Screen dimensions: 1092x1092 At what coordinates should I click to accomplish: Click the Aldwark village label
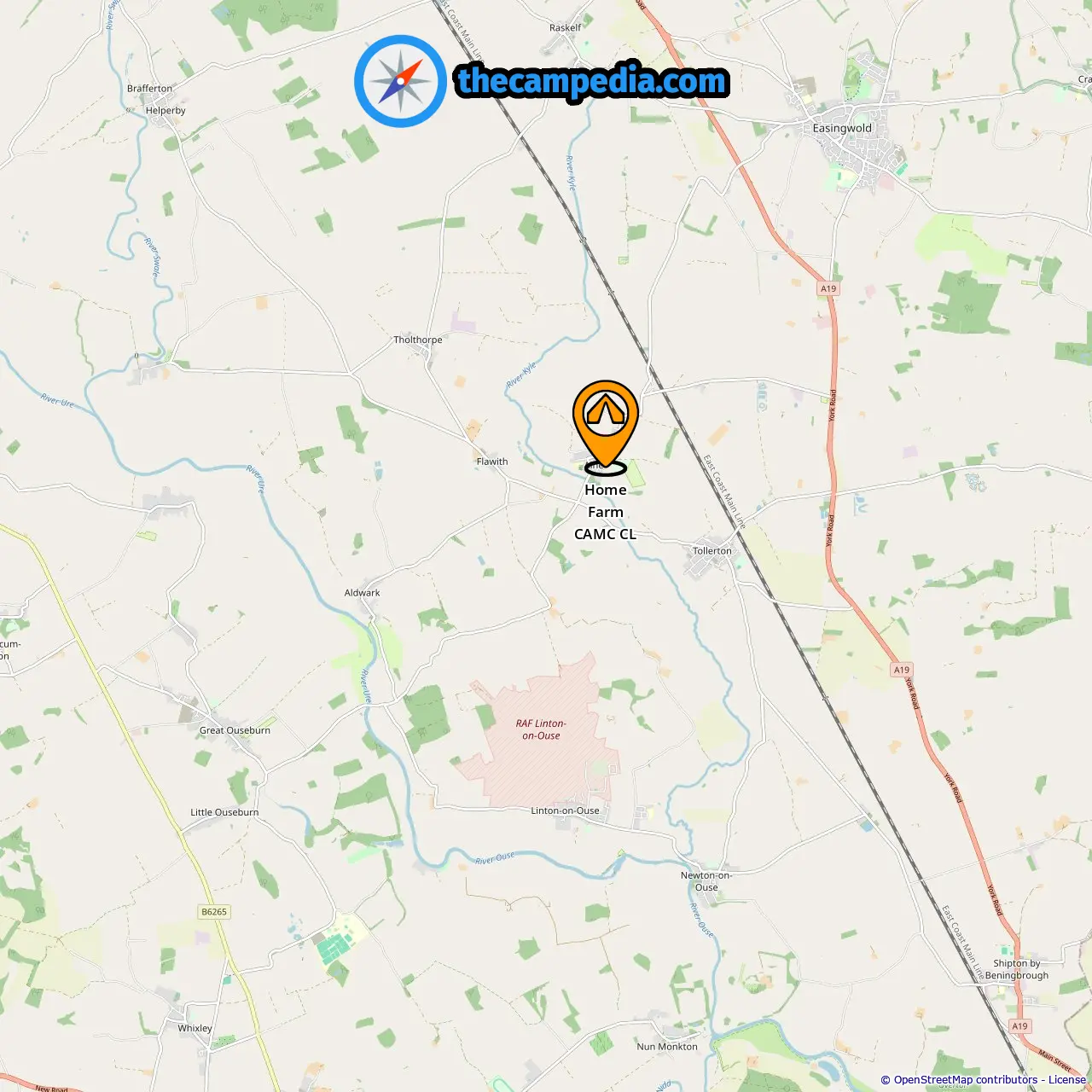tap(363, 593)
